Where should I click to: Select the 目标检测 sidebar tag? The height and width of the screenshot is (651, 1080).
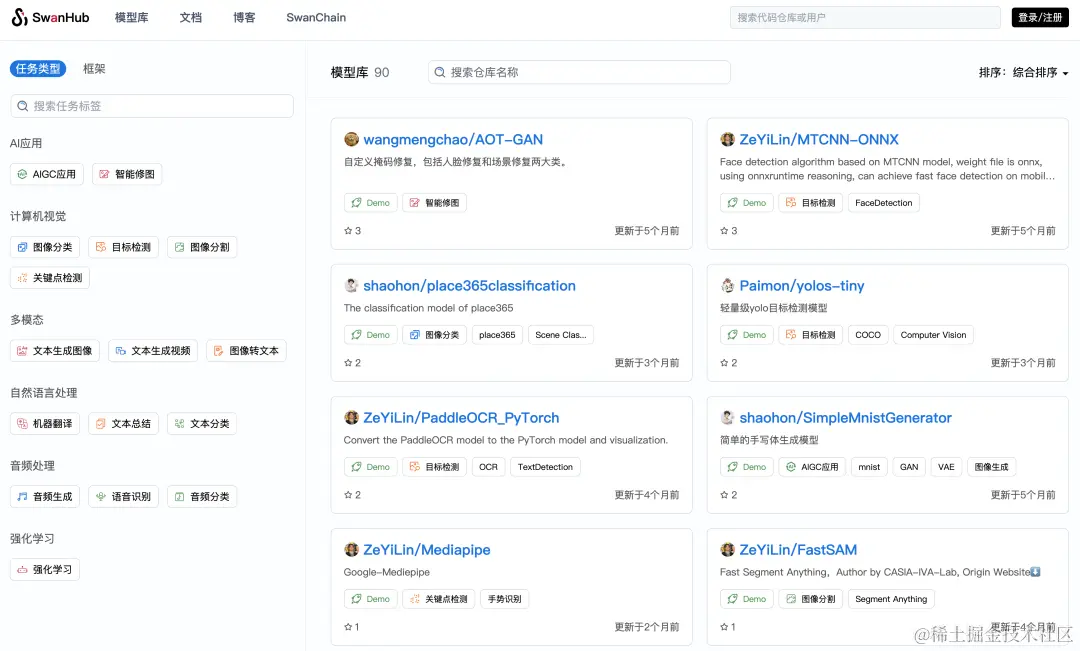(123, 247)
